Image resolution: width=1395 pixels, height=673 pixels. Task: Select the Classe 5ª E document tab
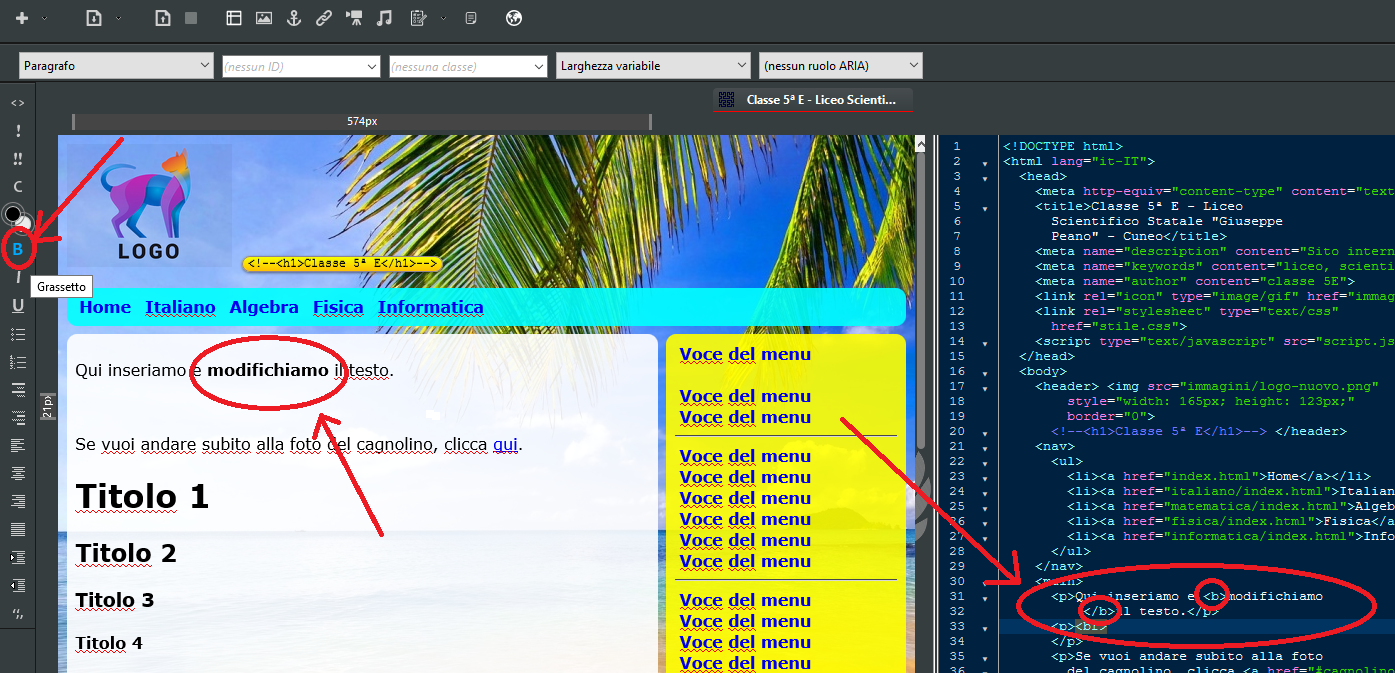pyautogui.click(x=813, y=100)
